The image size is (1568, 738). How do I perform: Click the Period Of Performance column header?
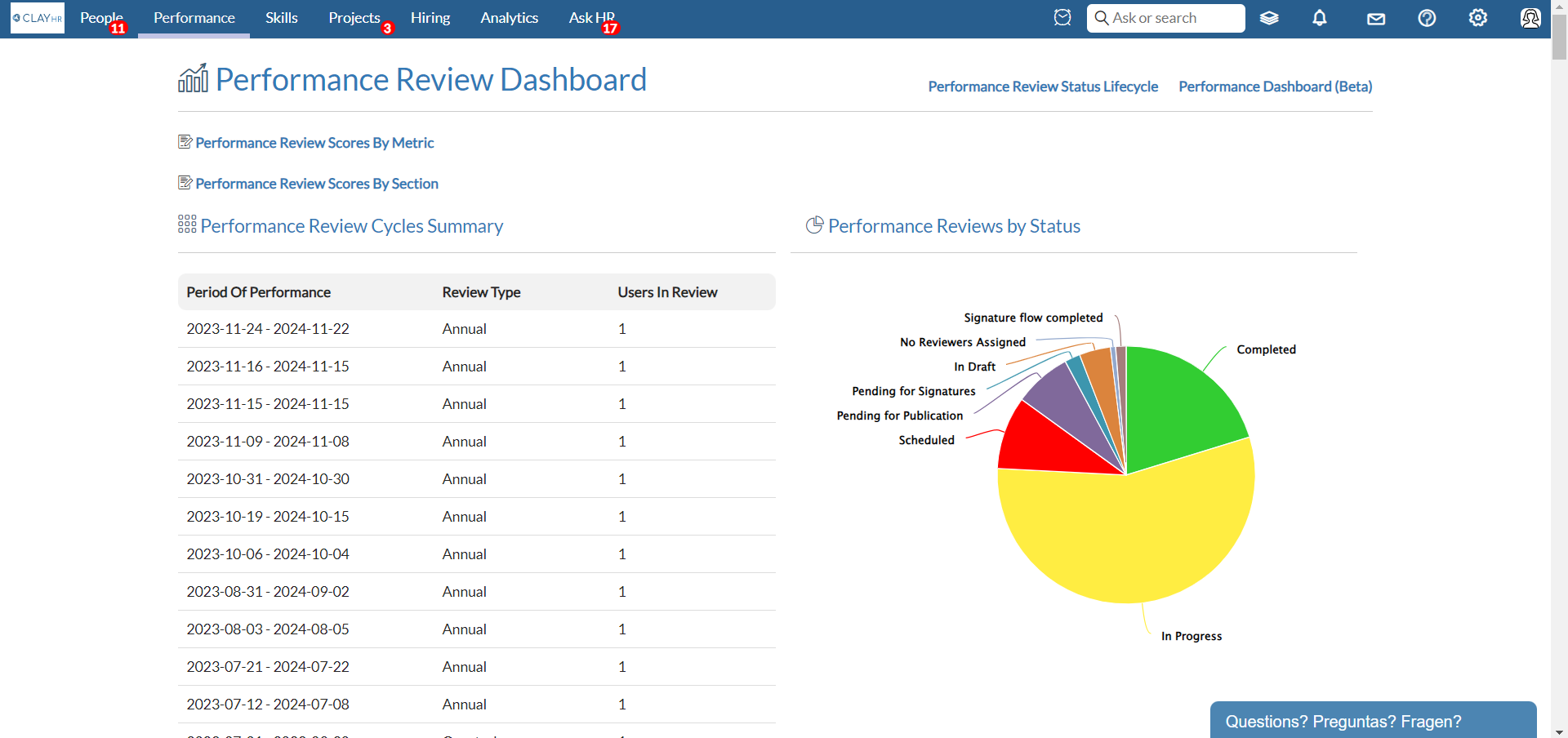(258, 292)
